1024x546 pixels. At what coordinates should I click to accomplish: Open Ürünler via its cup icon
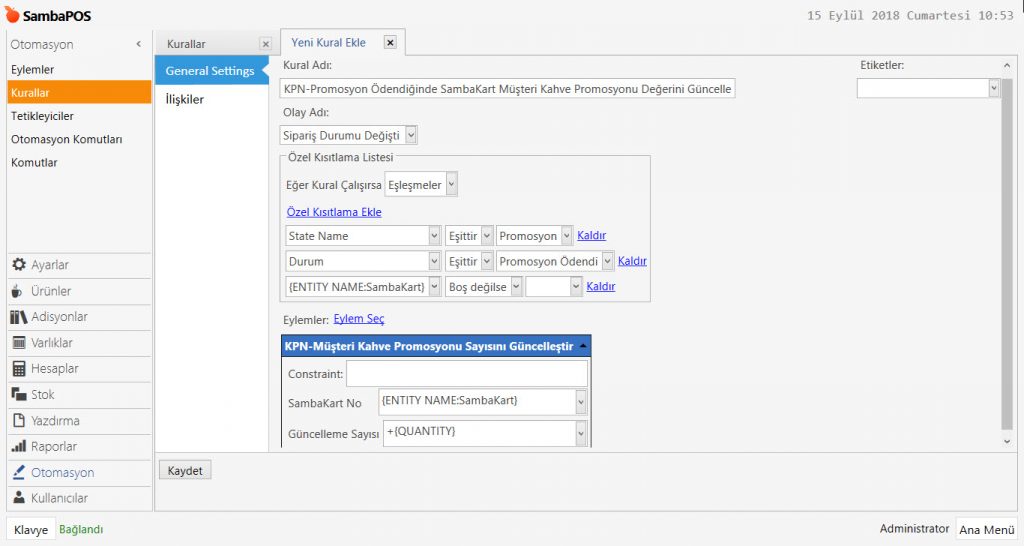click(x=18, y=291)
